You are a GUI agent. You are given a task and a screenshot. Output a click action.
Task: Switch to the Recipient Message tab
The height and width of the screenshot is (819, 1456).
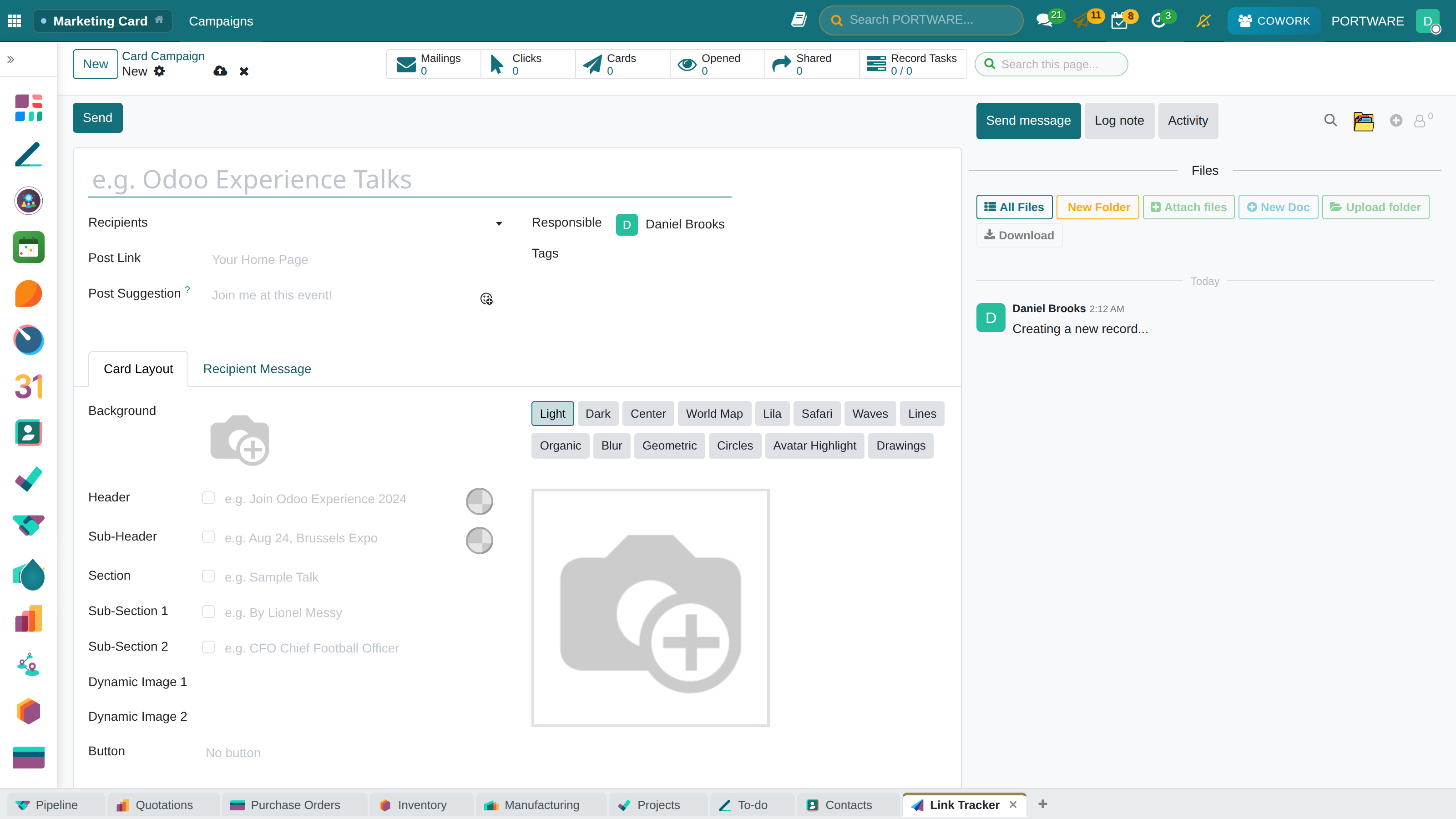pos(257,369)
